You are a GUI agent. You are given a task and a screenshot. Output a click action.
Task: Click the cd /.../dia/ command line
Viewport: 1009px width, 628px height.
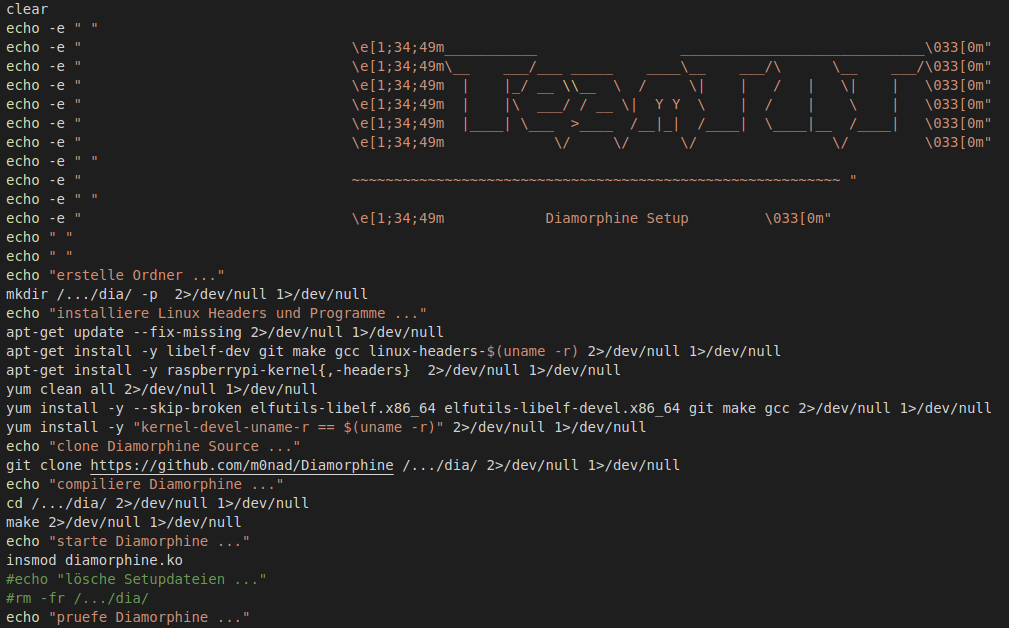coord(158,503)
